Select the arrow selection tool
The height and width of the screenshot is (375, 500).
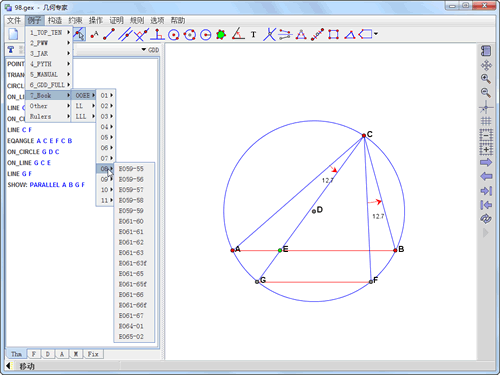click(79, 34)
